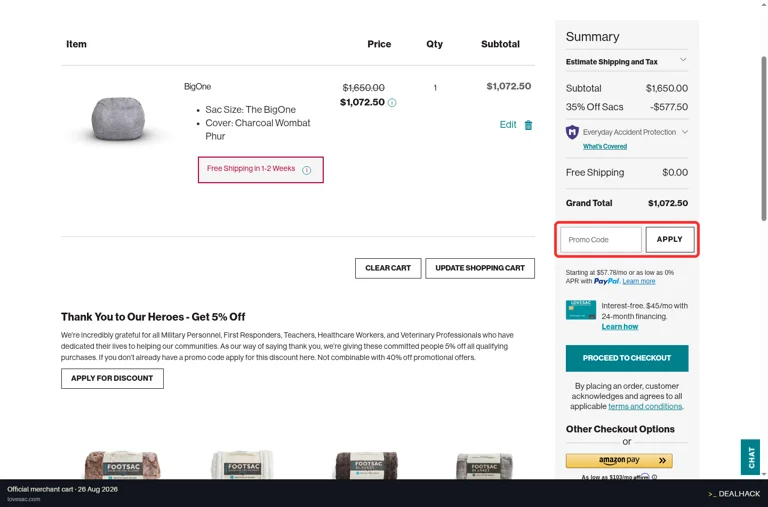The width and height of the screenshot is (768, 507).
Task: Click Update Shopping Cart button
Action: (480, 268)
